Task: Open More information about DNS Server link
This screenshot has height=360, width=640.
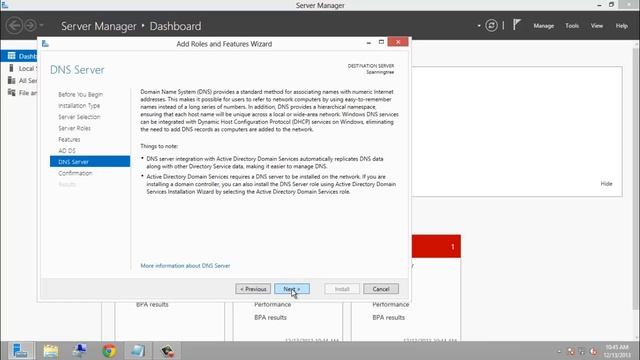Action: 185,266
